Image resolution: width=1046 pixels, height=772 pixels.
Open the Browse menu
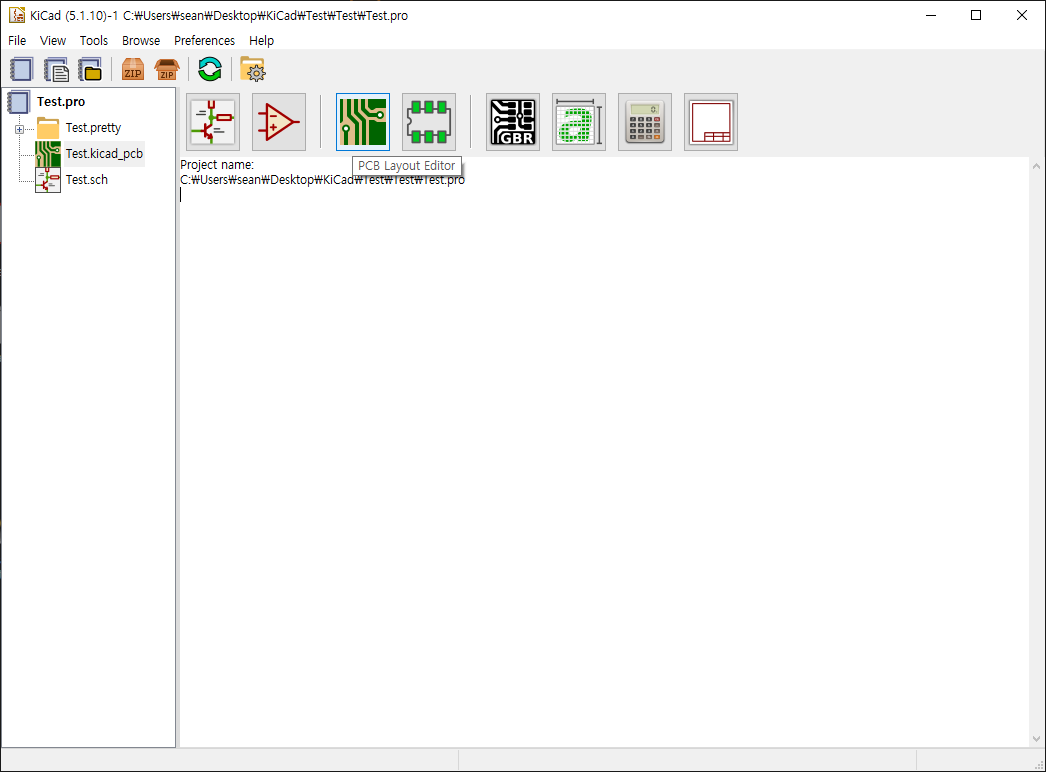pyautogui.click(x=141, y=41)
